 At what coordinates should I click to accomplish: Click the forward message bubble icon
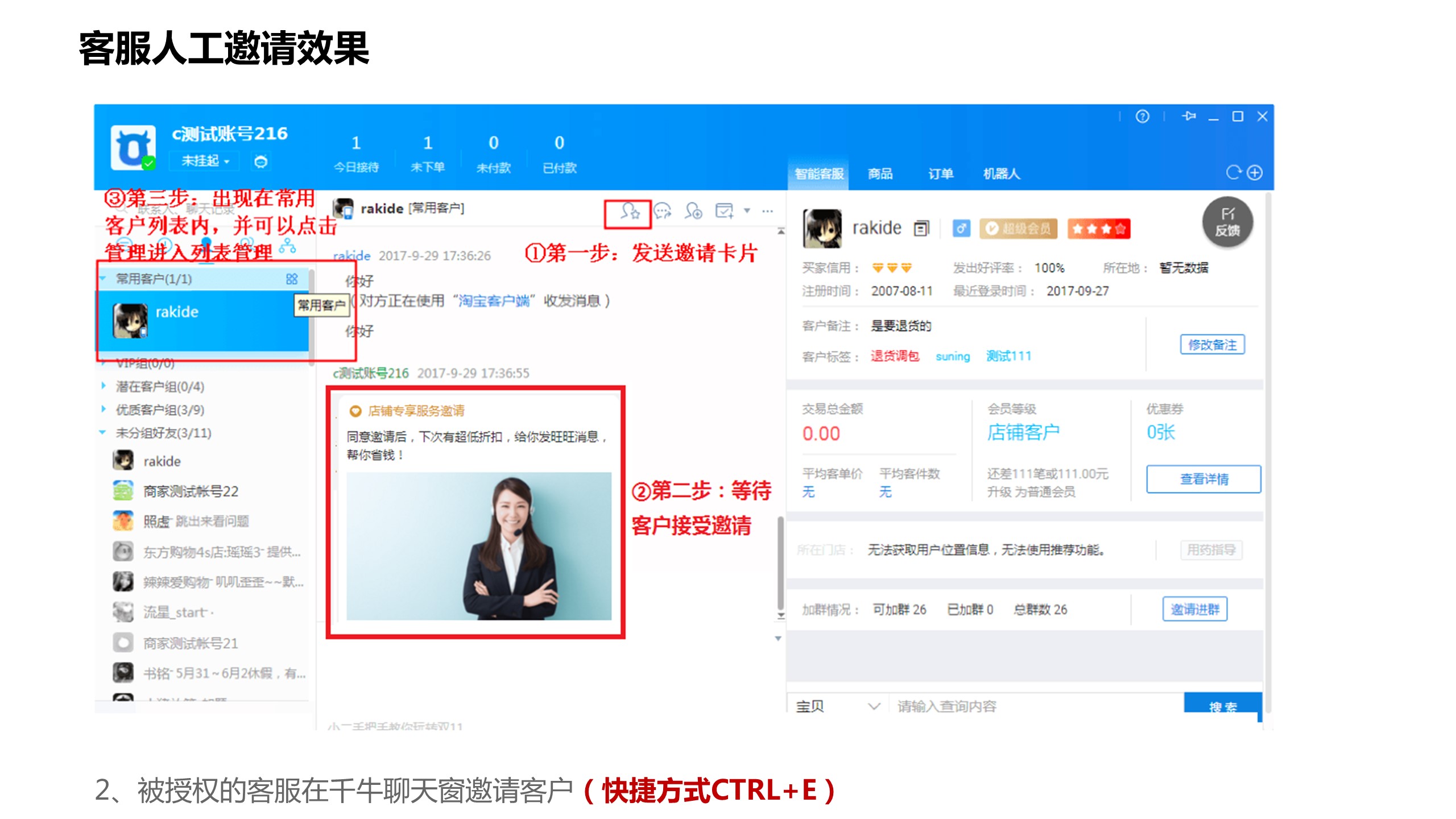coord(662,212)
